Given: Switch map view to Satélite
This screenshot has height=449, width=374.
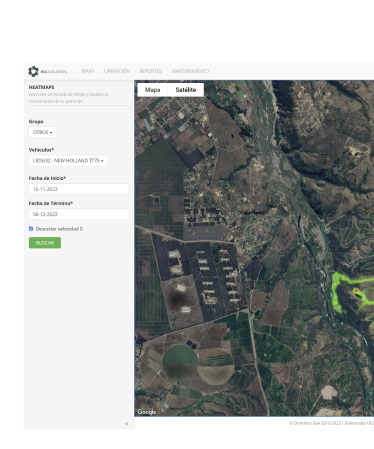Looking at the screenshot, I should click(186, 90).
